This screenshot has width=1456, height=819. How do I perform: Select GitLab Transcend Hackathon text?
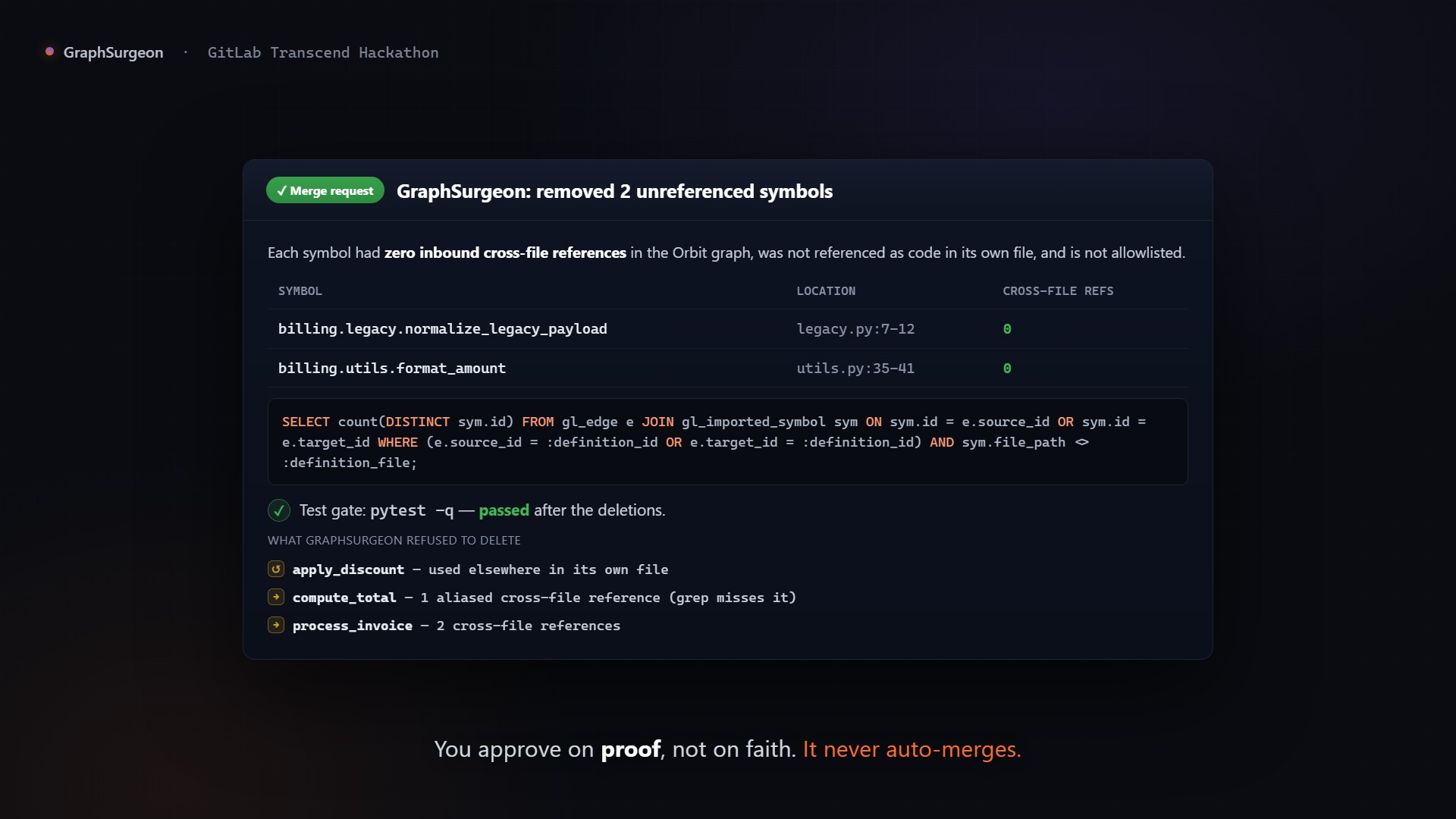pos(323,52)
